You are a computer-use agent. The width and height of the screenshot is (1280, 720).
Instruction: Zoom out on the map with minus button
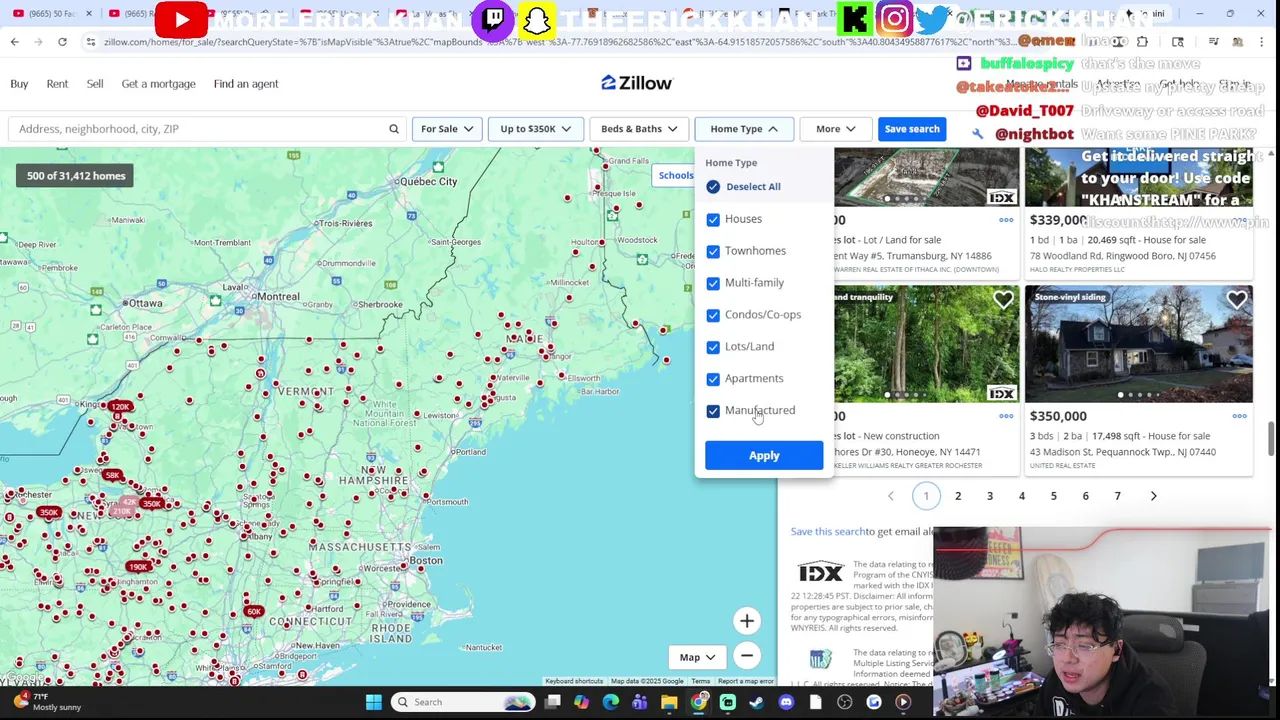click(747, 656)
